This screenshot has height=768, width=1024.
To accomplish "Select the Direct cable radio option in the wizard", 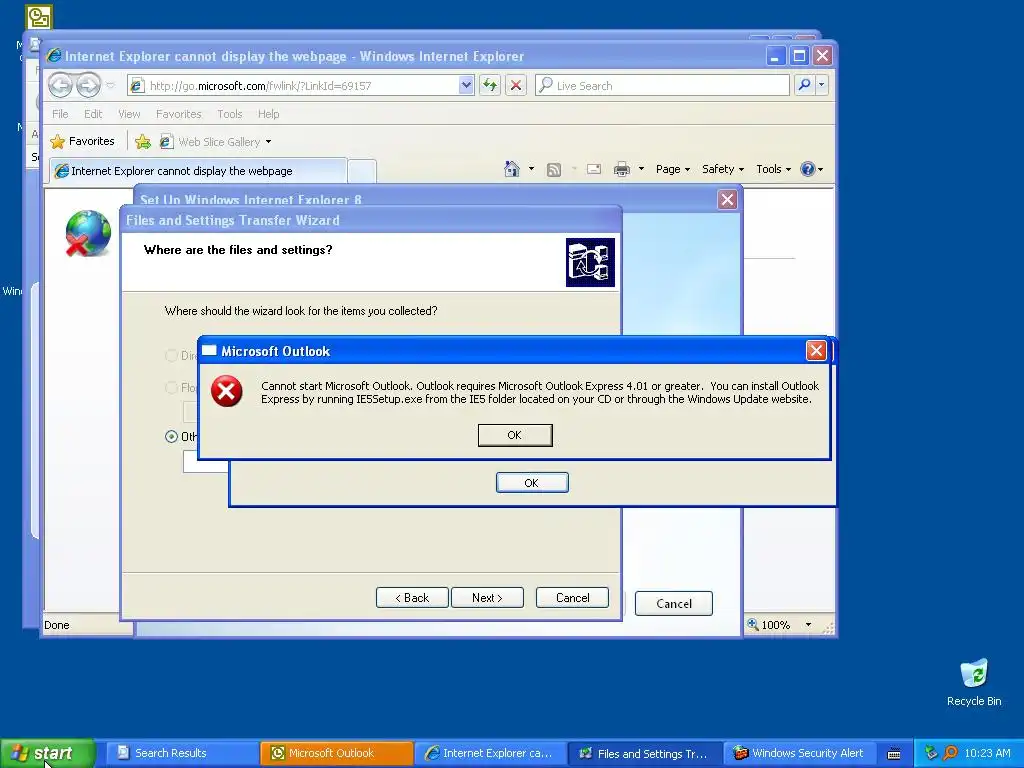I will point(171,355).
